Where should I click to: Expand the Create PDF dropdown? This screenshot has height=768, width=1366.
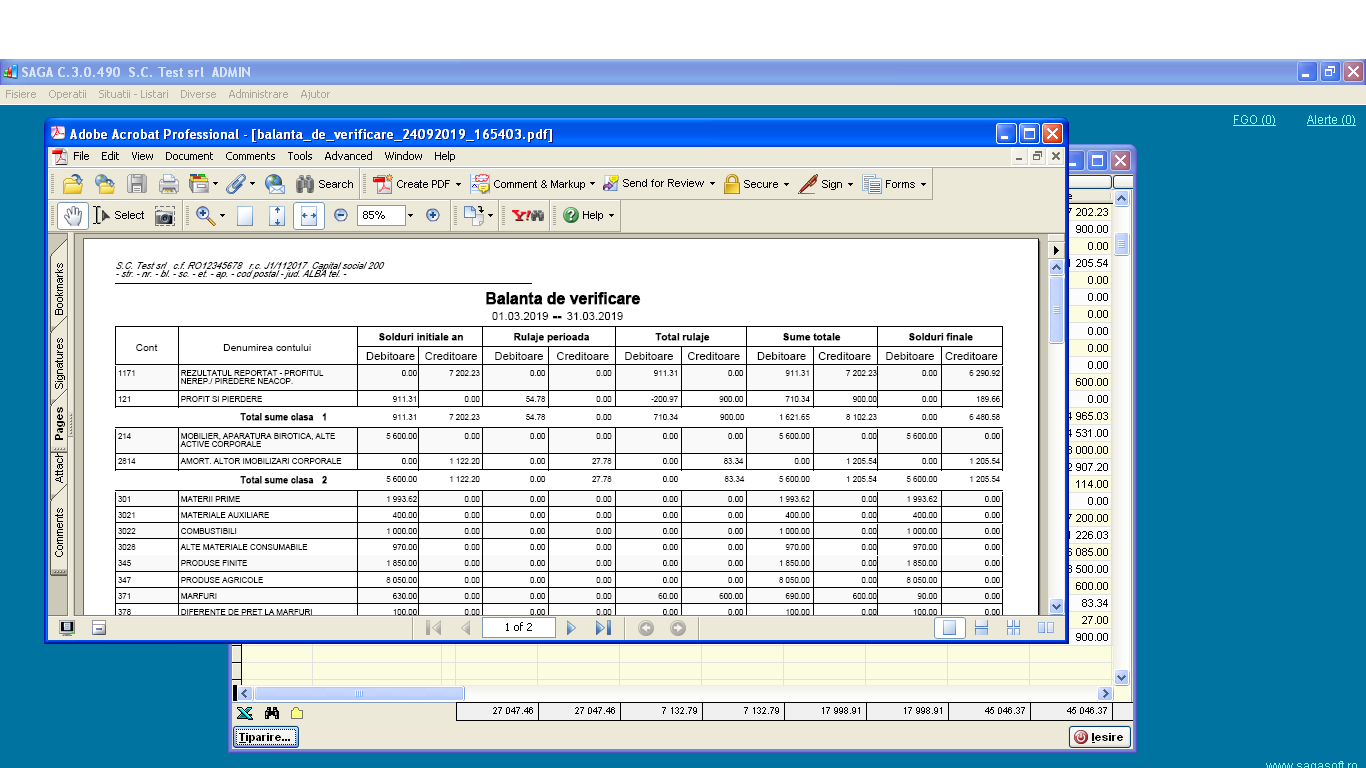(x=458, y=184)
